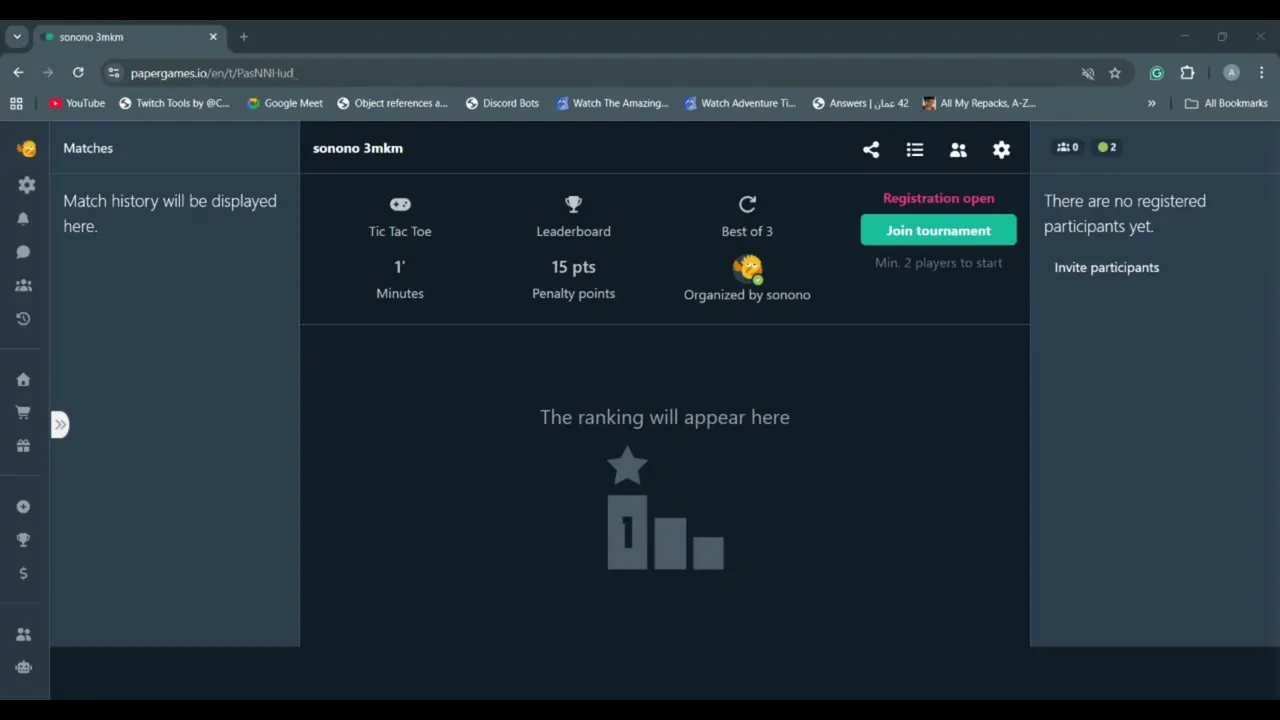Bookmark this page with the star icon
Viewport: 1280px width, 720px height.
[x=1115, y=73]
